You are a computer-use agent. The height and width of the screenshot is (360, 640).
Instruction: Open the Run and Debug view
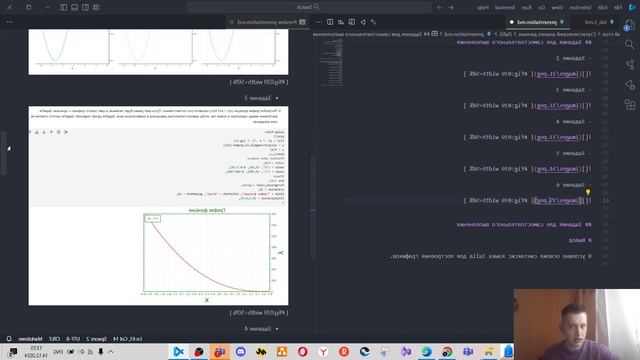pos(630,84)
